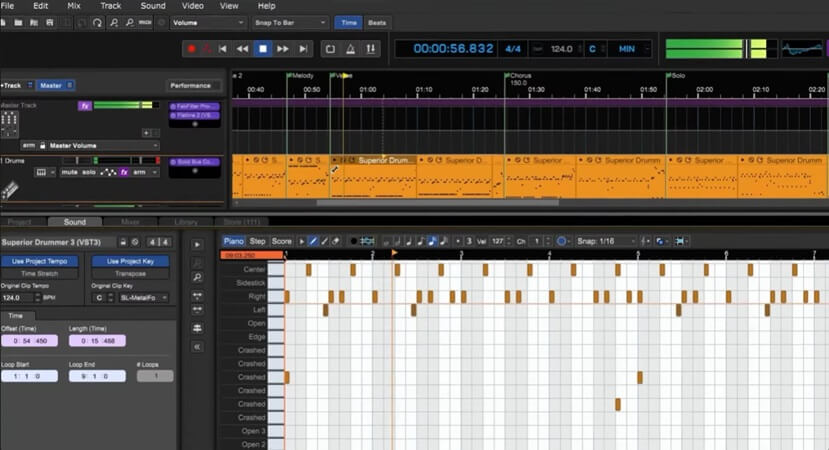Open the Mix menu
Viewport: 829px width, 450px height.
coord(74,6)
